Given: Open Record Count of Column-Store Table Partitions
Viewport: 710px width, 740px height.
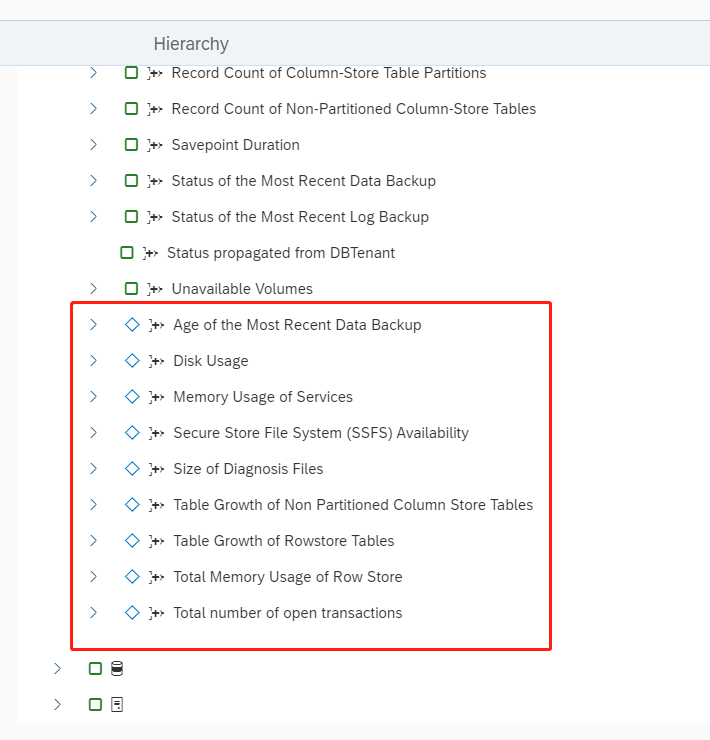Looking at the screenshot, I should point(329,73).
